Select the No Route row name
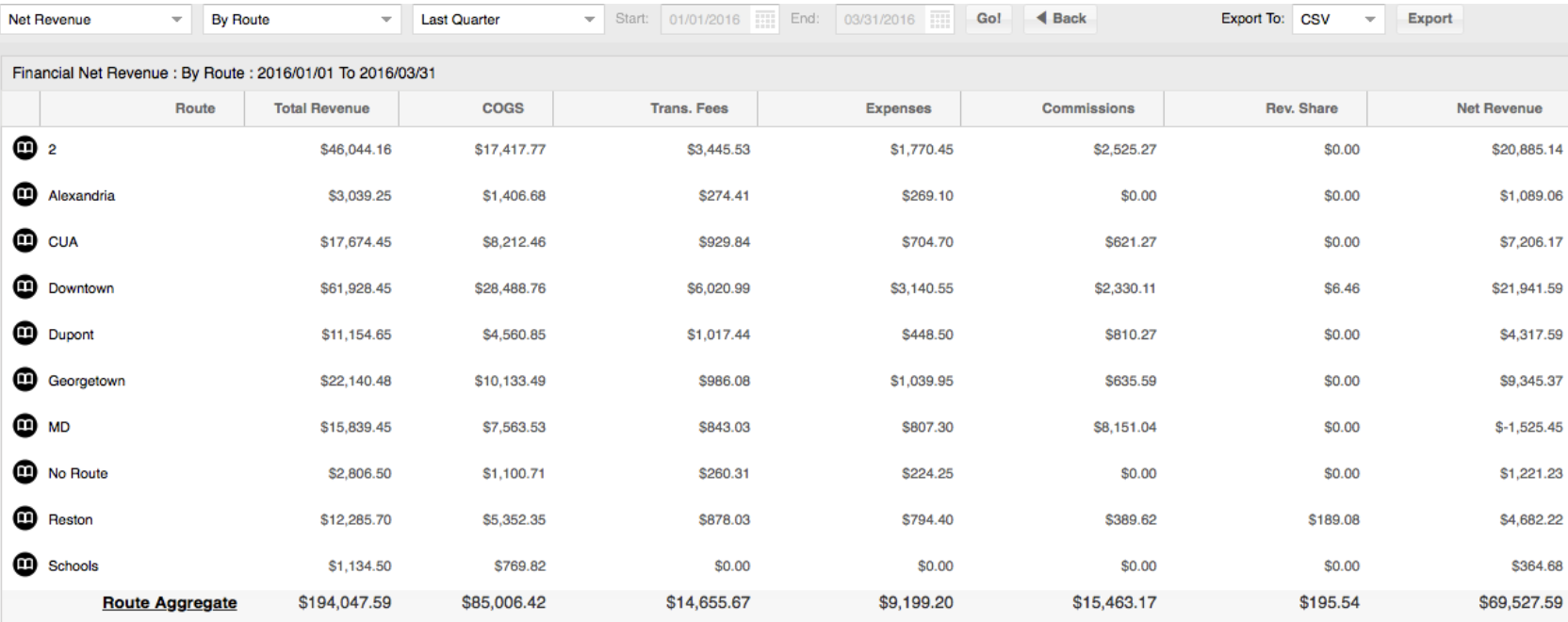Image resolution: width=1568 pixels, height=622 pixels. [x=78, y=473]
